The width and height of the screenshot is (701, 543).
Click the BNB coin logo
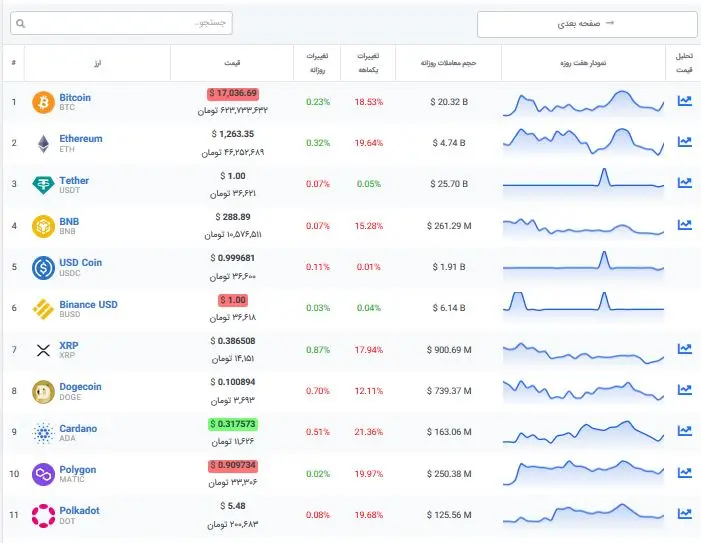pyautogui.click(x=43, y=226)
